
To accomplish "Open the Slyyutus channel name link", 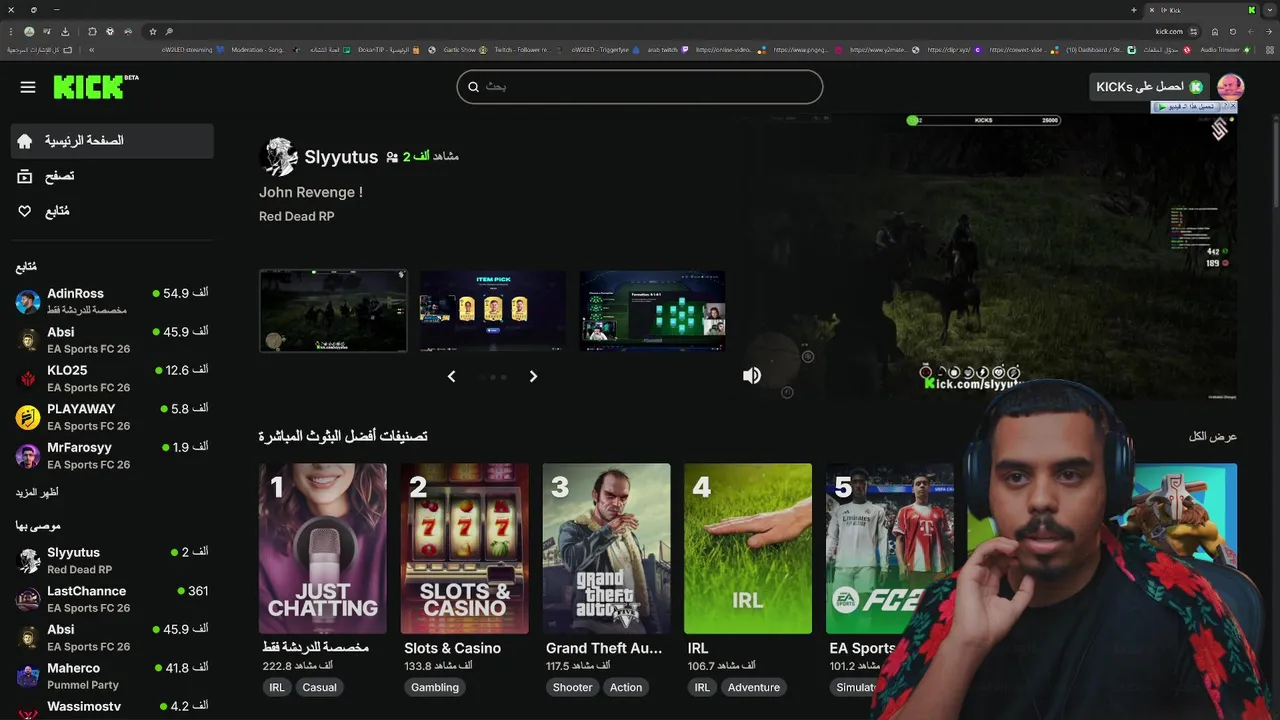I will click(341, 157).
